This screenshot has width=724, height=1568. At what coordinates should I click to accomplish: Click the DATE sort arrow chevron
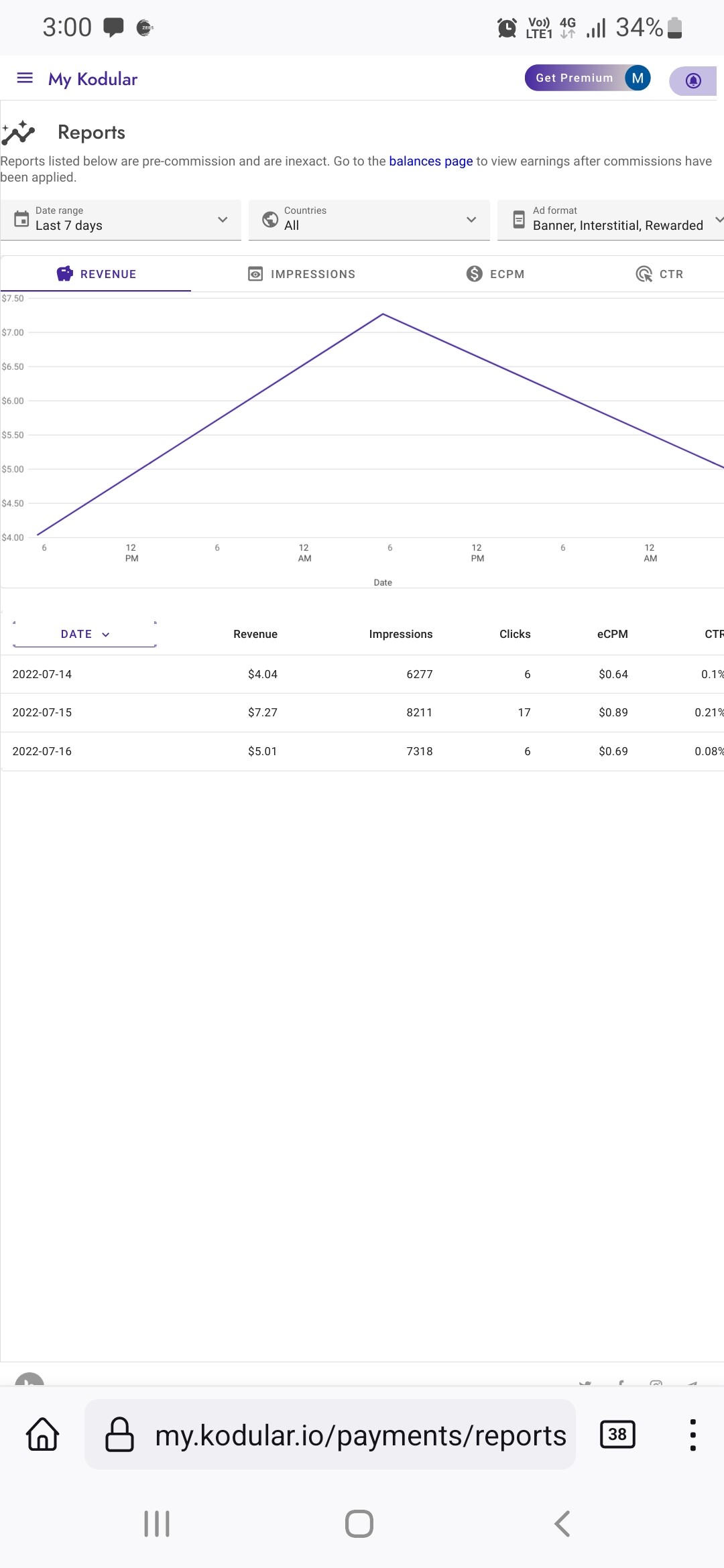coord(105,635)
